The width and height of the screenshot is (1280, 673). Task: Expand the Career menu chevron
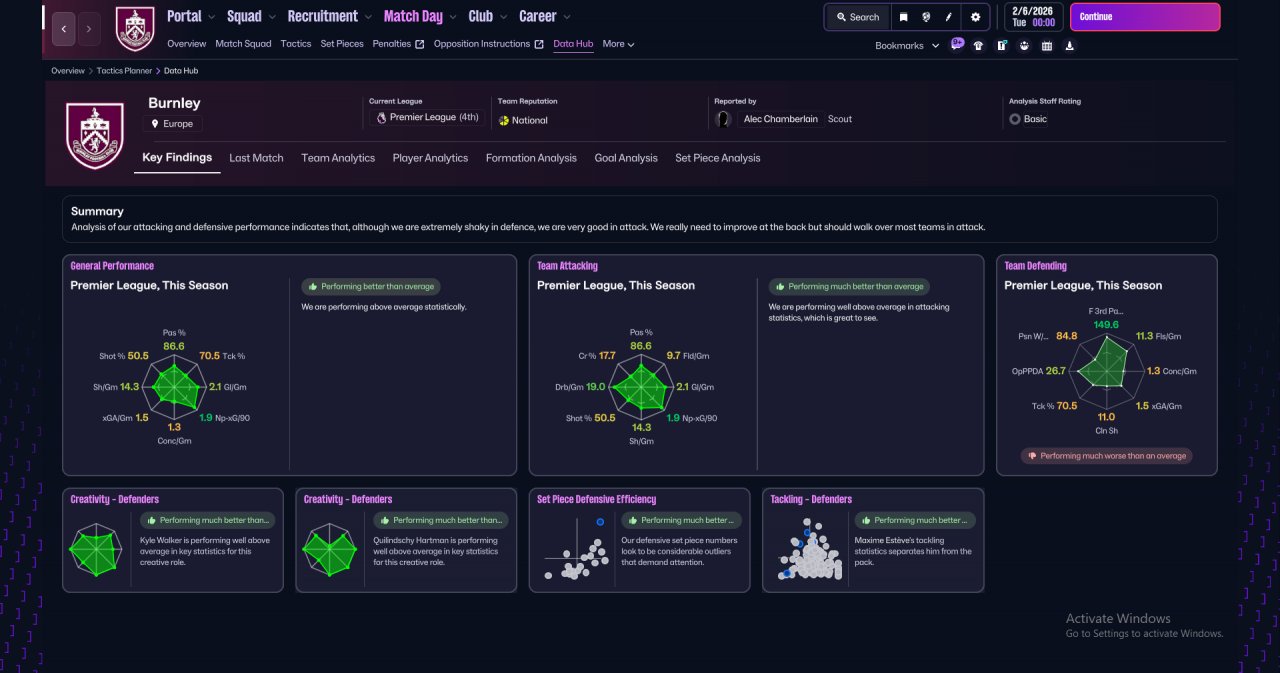[567, 17]
